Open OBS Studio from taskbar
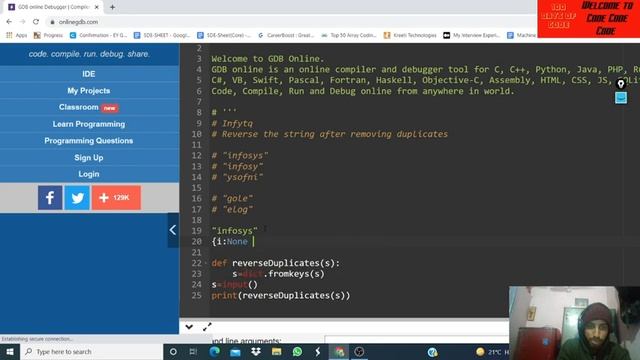This screenshot has height=360, width=640. pyautogui.click(x=359, y=351)
